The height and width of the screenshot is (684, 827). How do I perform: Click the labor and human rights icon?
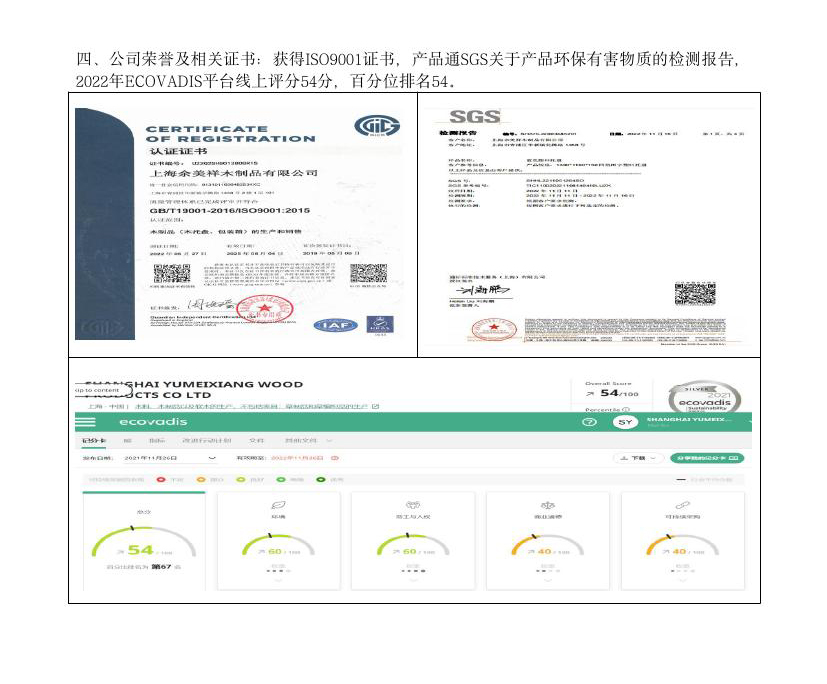point(412,507)
